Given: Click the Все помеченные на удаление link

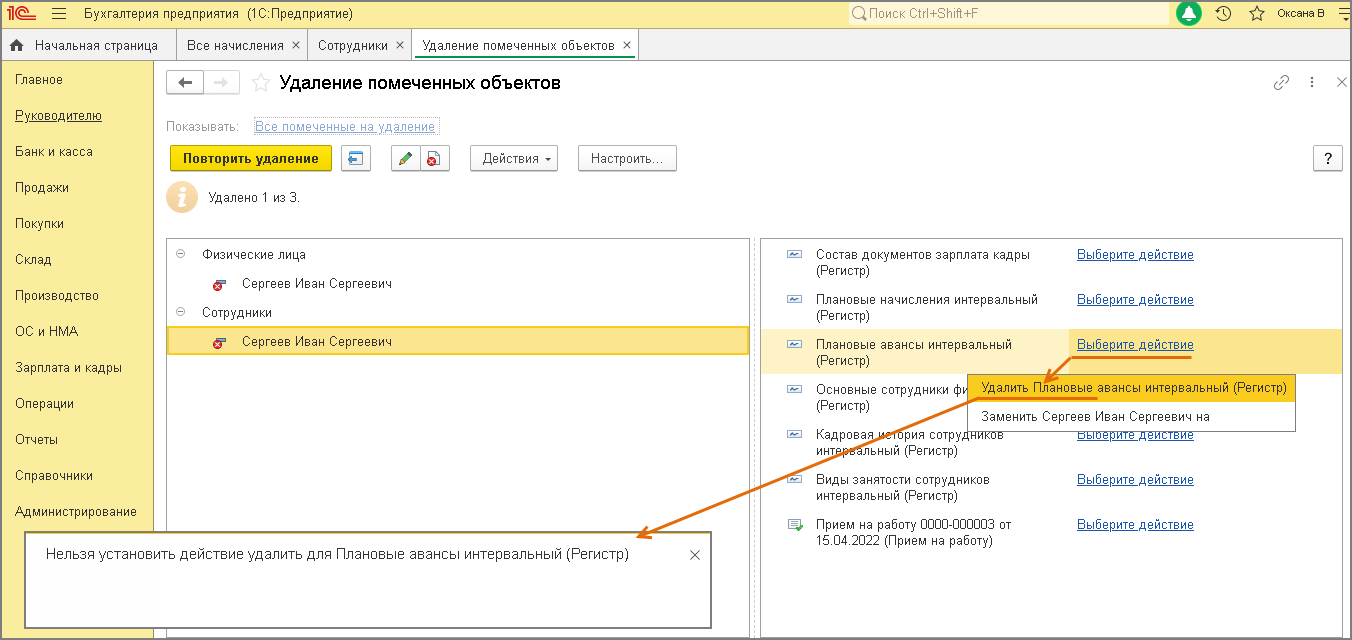Looking at the screenshot, I should coord(345,127).
